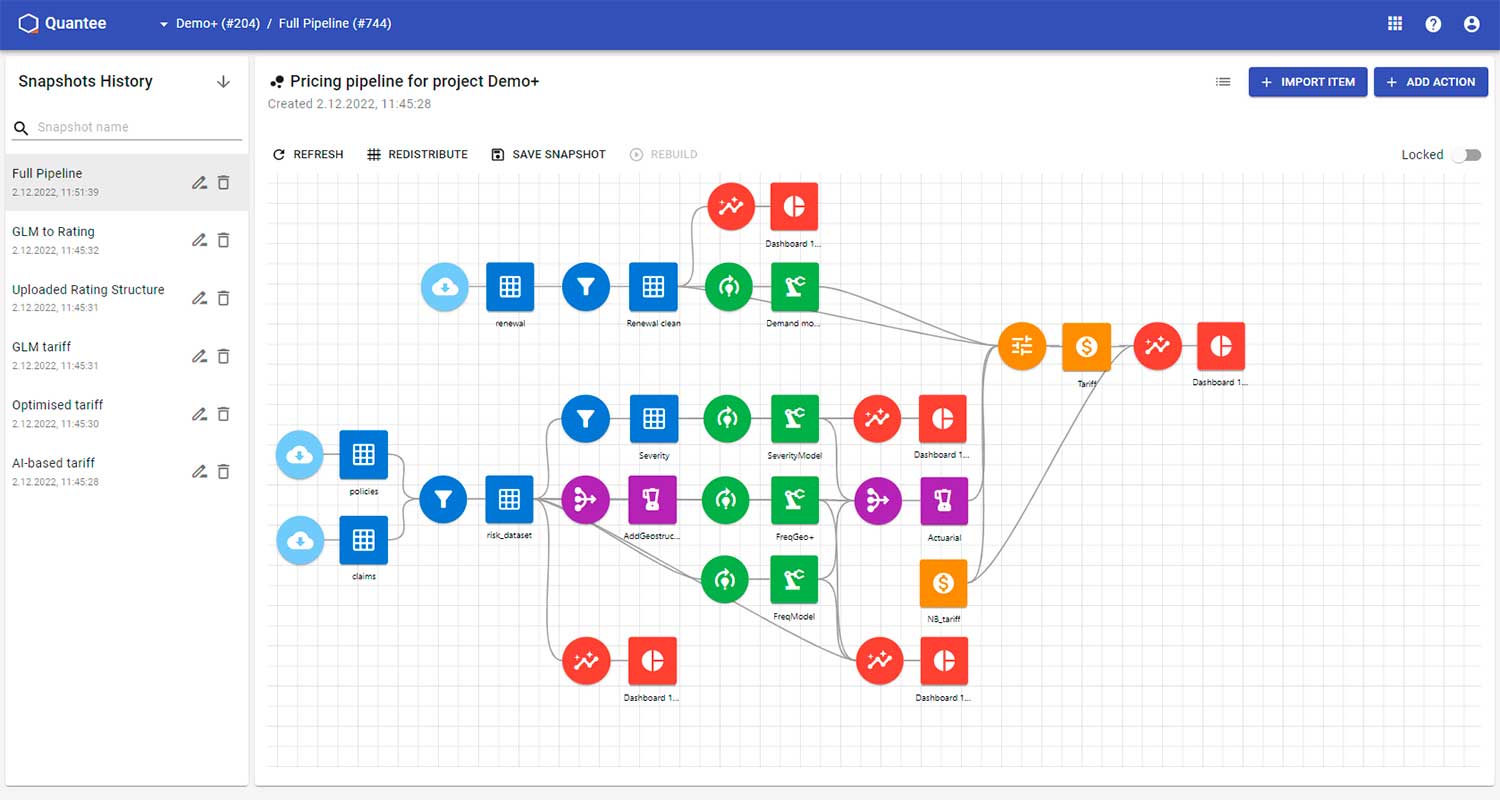Image resolution: width=1500 pixels, height=800 pixels.
Task: Reverse snapshot sort order with arrow
Action: (x=223, y=82)
